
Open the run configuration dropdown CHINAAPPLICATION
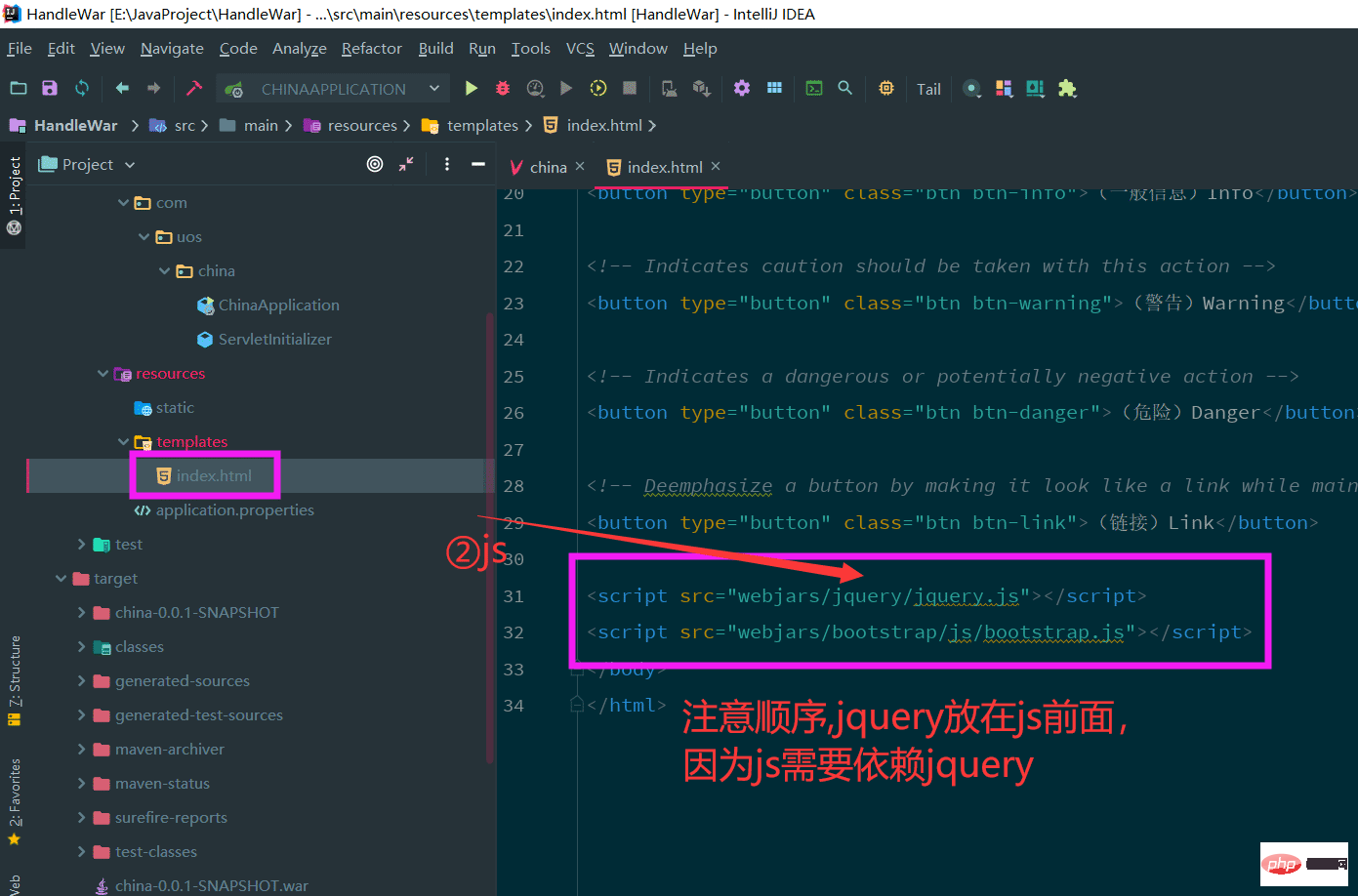pyautogui.click(x=333, y=89)
